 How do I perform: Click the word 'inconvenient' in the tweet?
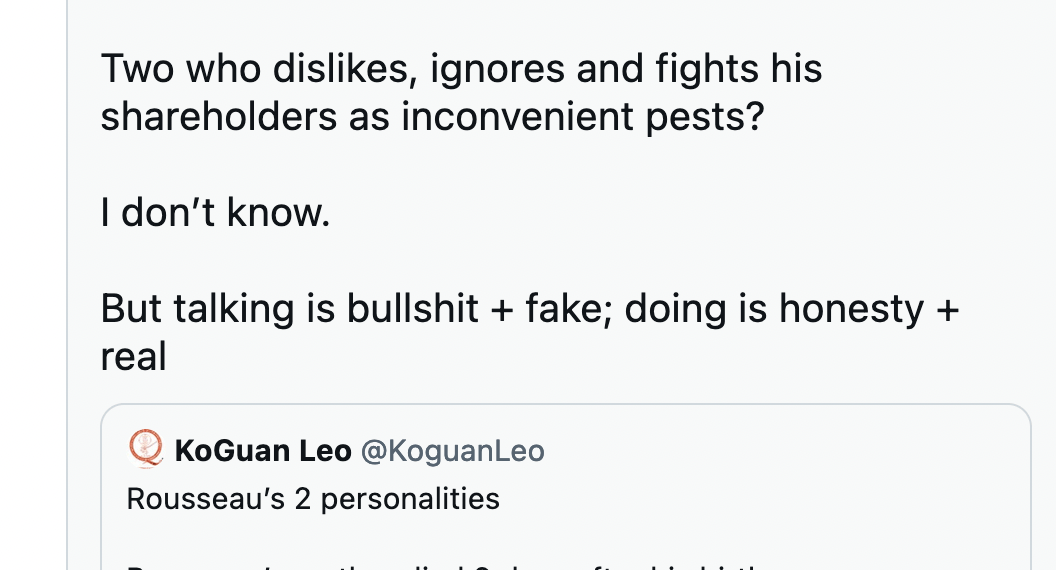pos(518,117)
